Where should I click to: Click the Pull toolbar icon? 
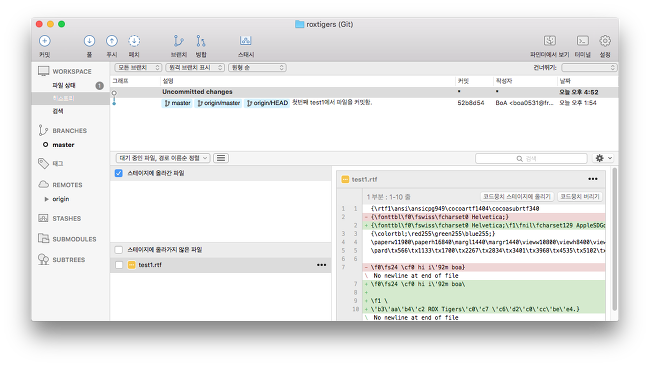coord(89,41)
